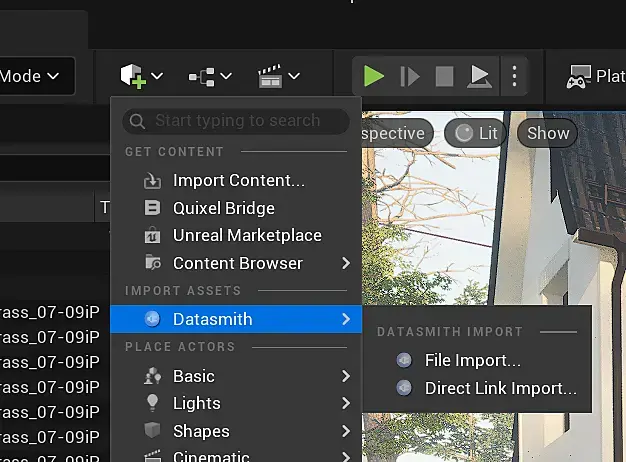This screenshot has width=626, height=462.
Task: Click the Perspective viewport button
Action: point(397,133)
